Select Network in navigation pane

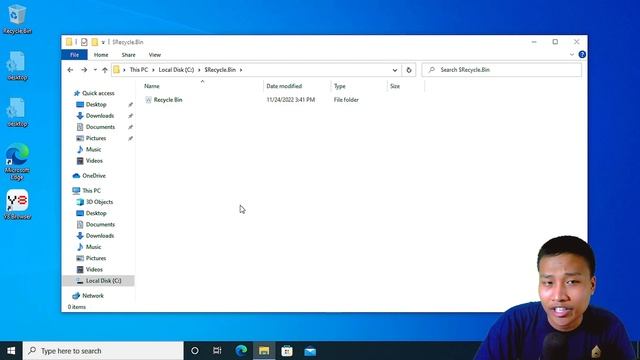[x=93, y=296]
